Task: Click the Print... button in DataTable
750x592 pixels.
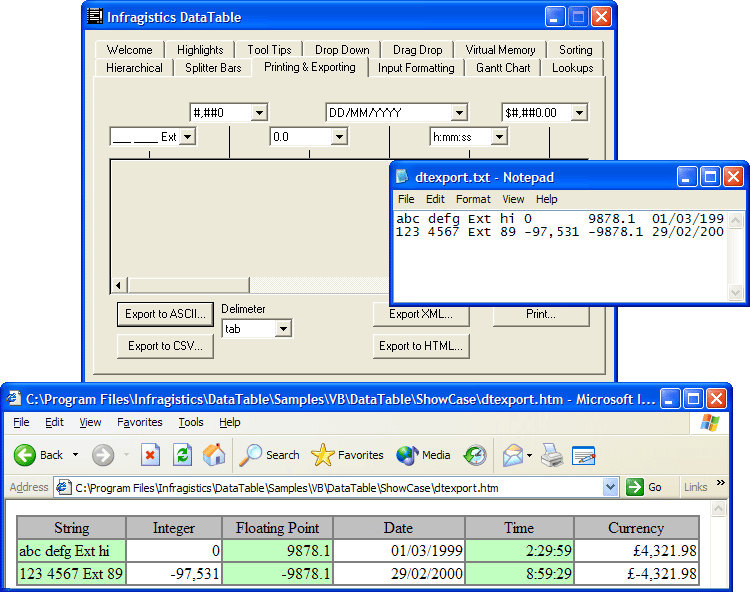Action: (x=541, y=316)
